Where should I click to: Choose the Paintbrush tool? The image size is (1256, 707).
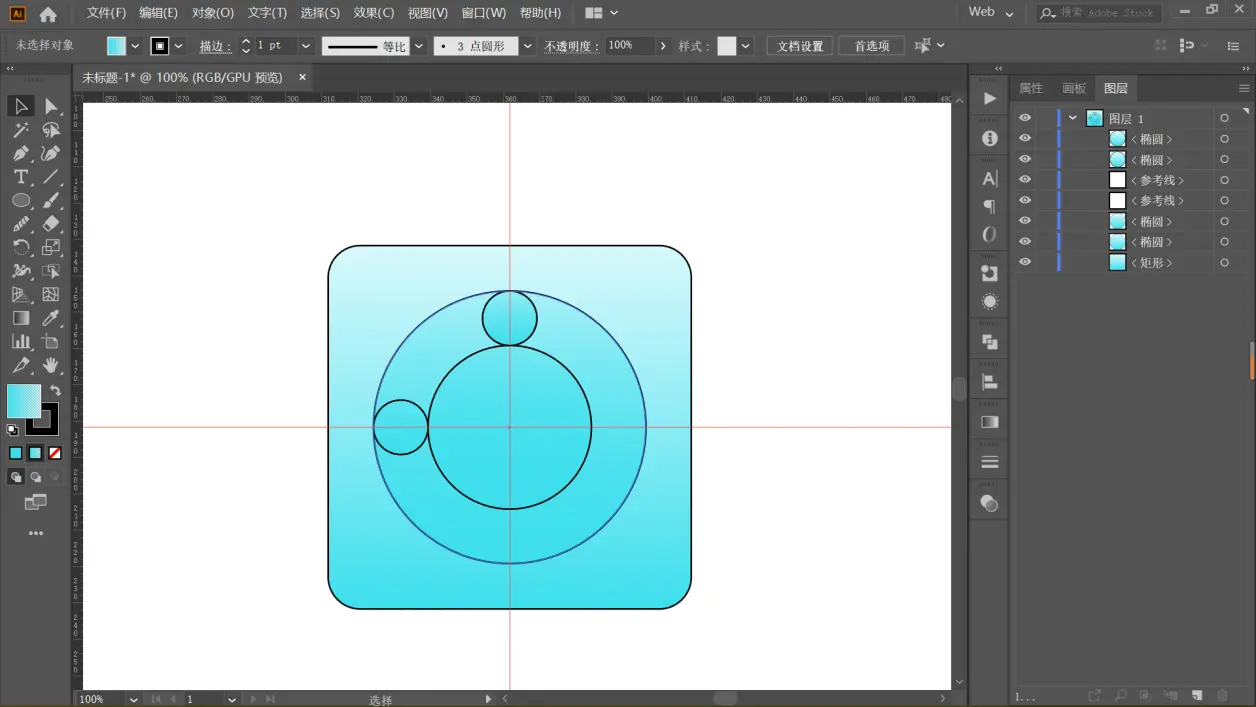(x=51, y=200)
